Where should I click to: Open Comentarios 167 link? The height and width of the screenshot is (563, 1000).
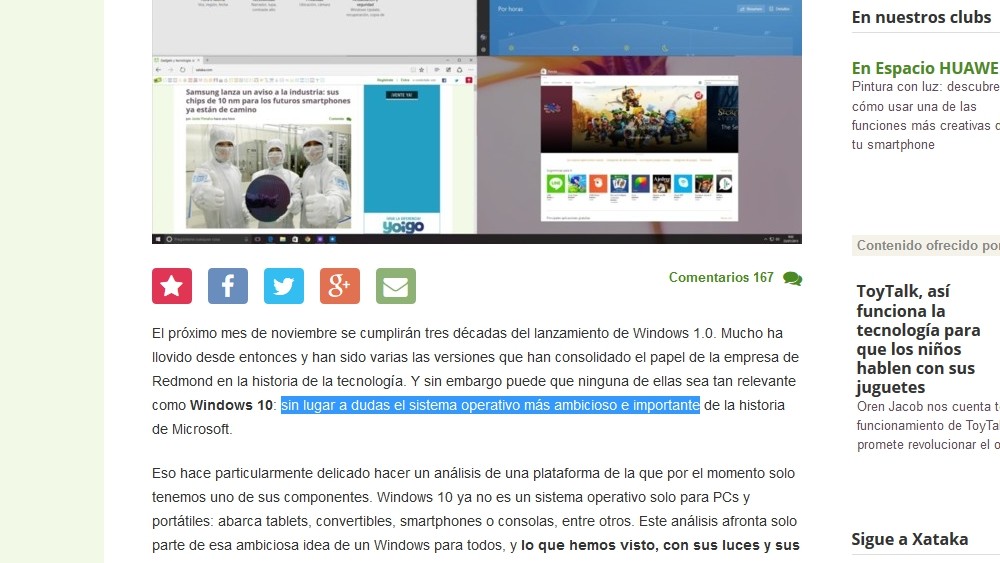[721, 277]
